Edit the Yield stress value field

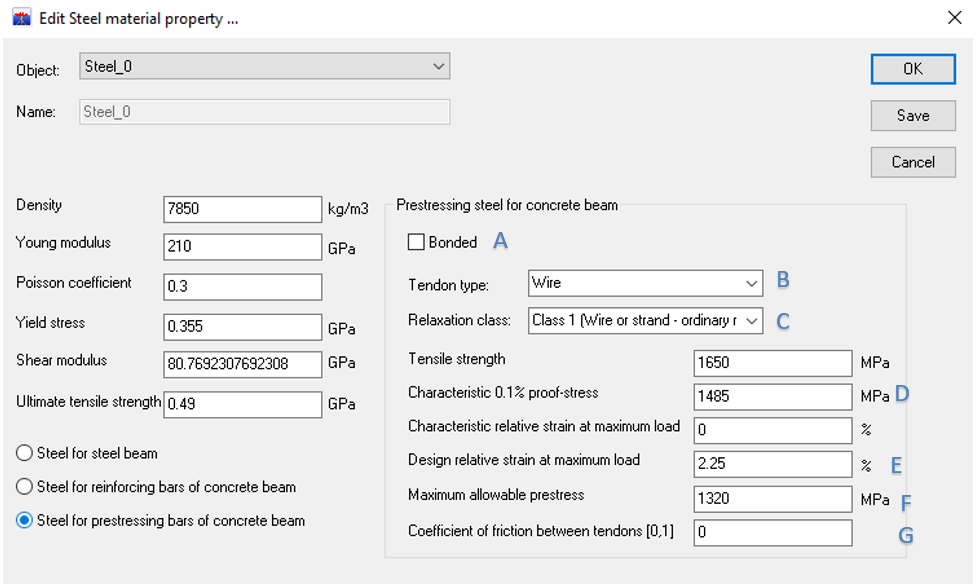click(242, 326)
